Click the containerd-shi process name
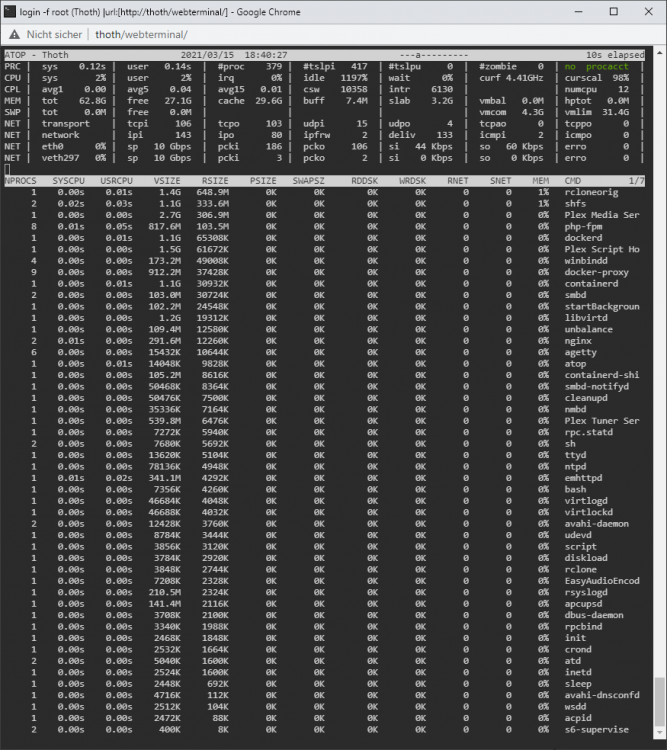667x750 pixels. pyautogui.click(x=602, y=375)
